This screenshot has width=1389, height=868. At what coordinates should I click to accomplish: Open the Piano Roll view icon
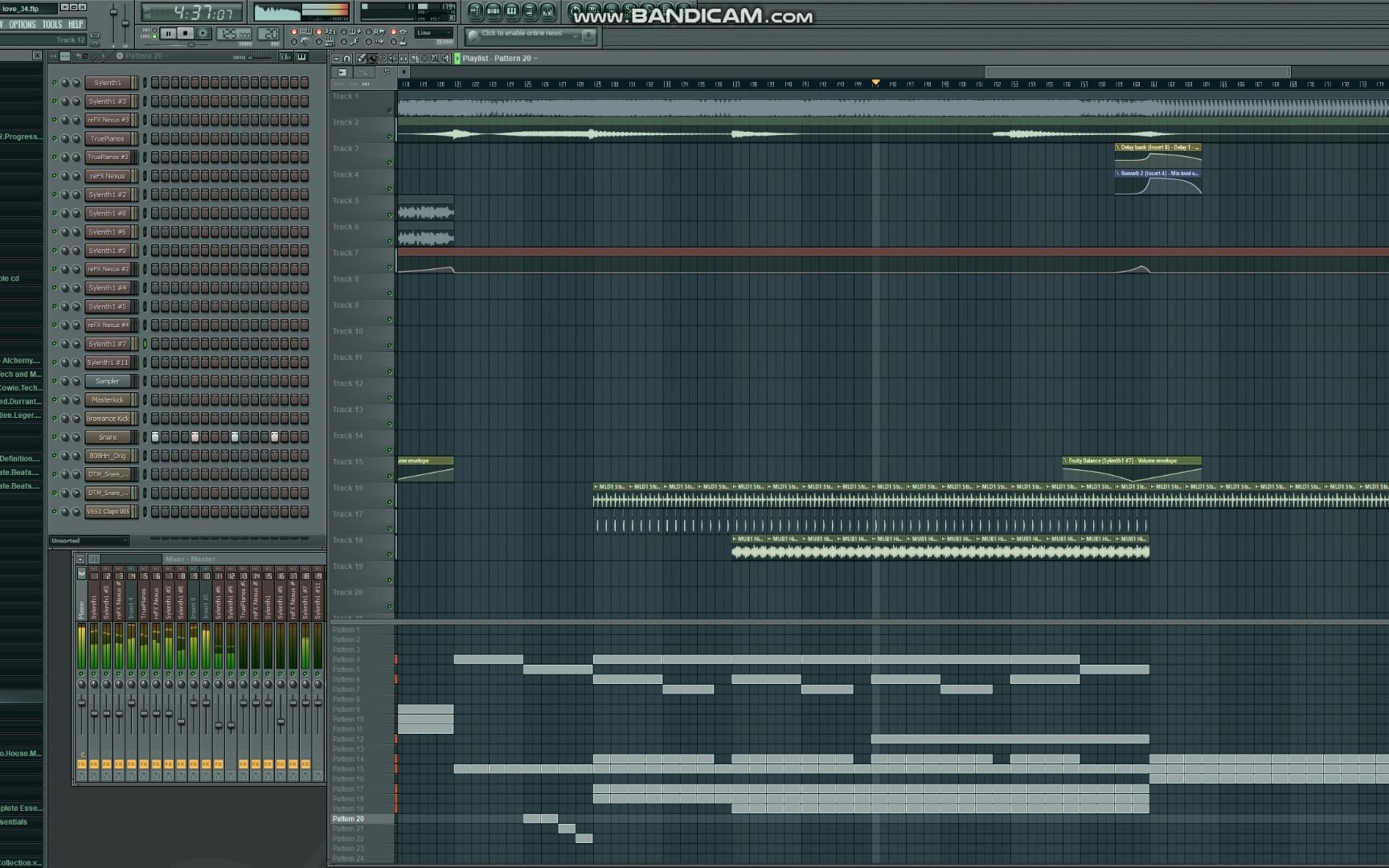(511, 11)
